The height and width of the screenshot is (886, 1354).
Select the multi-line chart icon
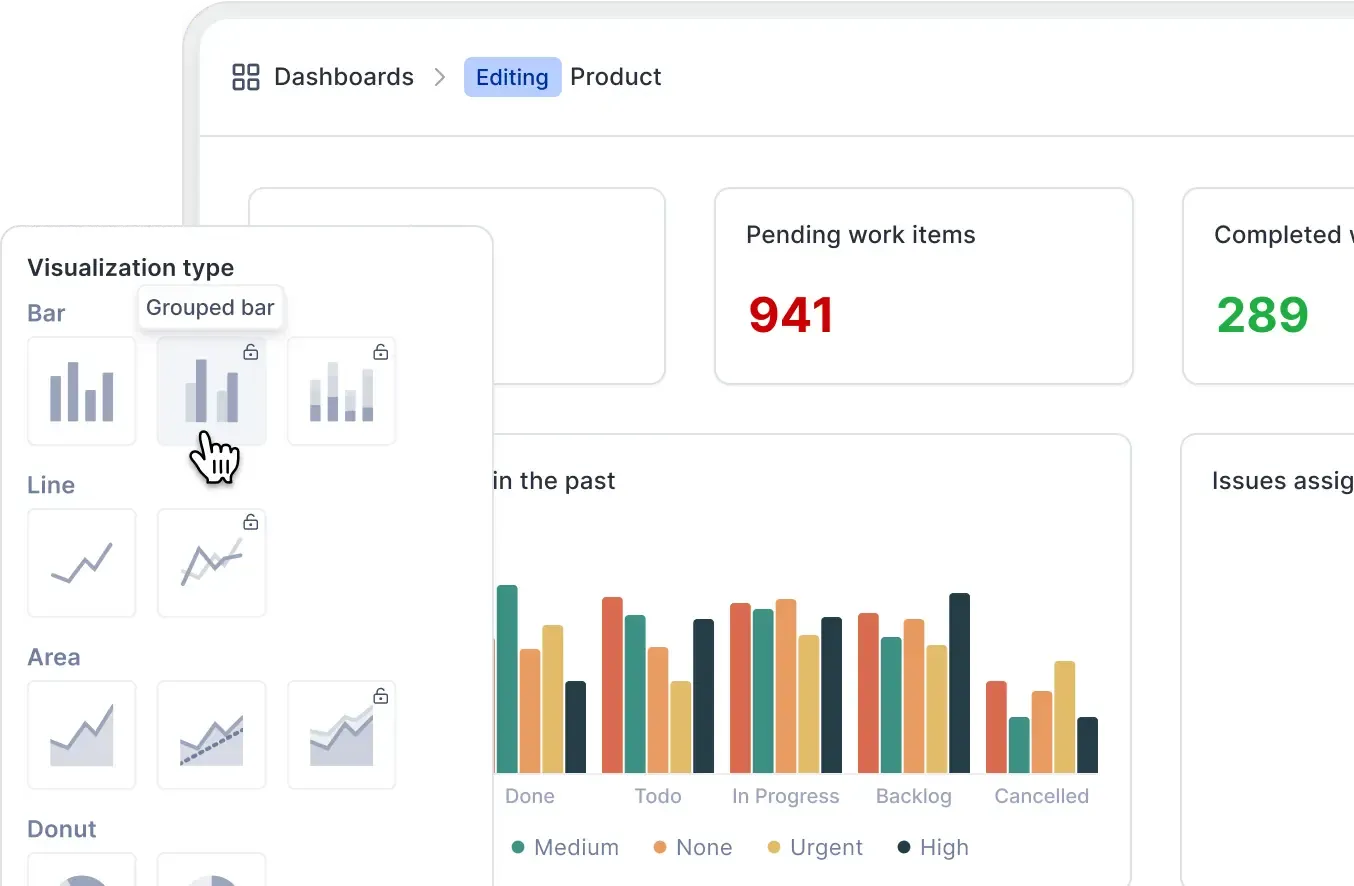(x=211, y=563)
